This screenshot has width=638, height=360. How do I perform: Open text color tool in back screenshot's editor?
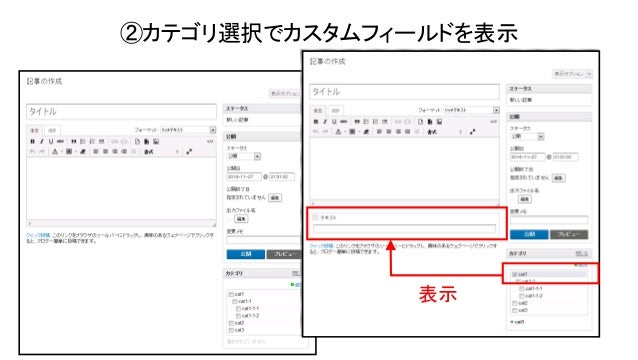[55, 152]
